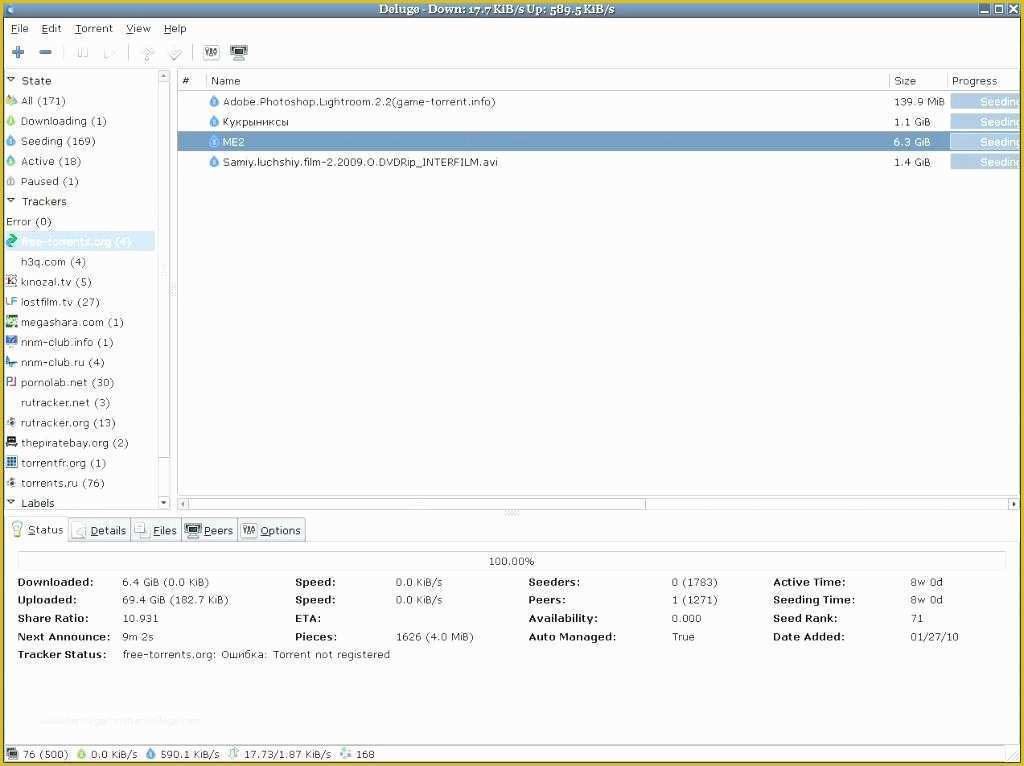
Task: Switch to the Options tab
Action: tap(272, 530)
